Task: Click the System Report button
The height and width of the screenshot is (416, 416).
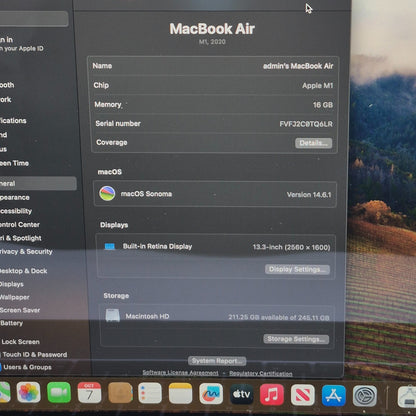Action: tap(217, 361)
